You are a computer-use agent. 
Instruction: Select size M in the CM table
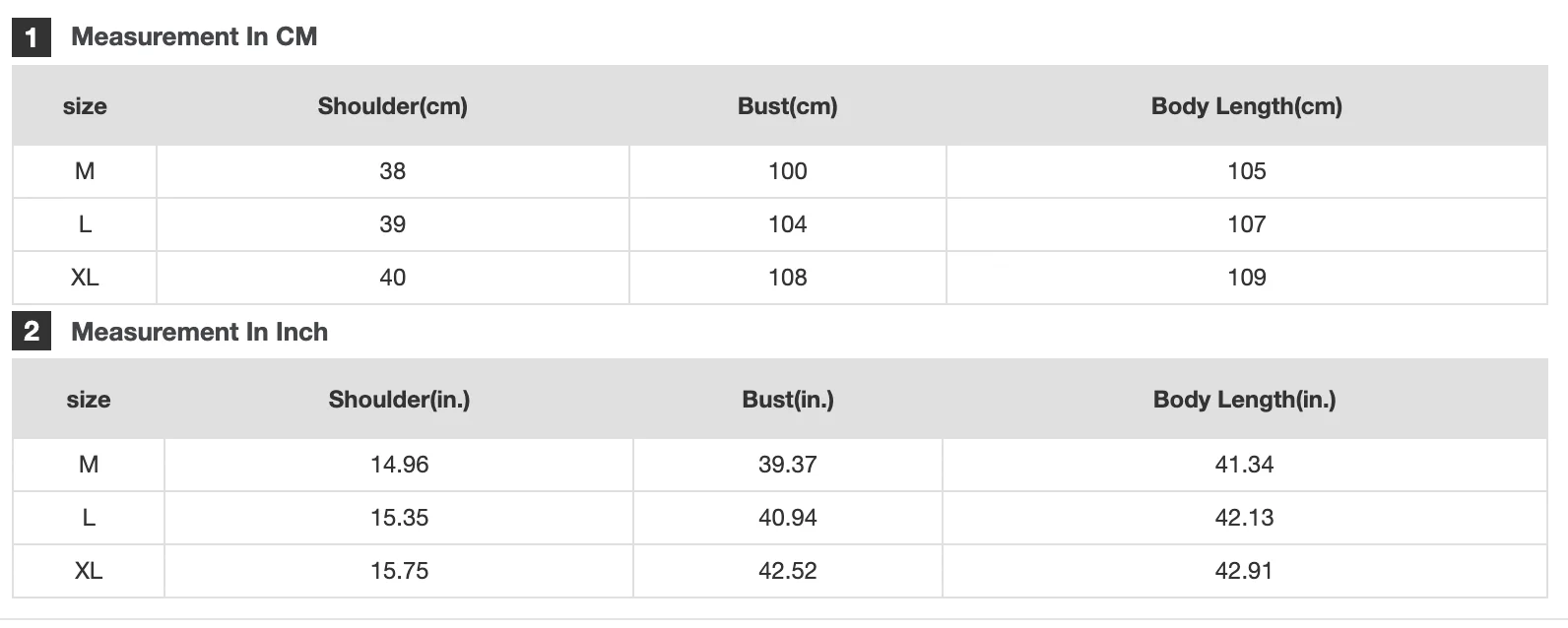tap(85, 171)
